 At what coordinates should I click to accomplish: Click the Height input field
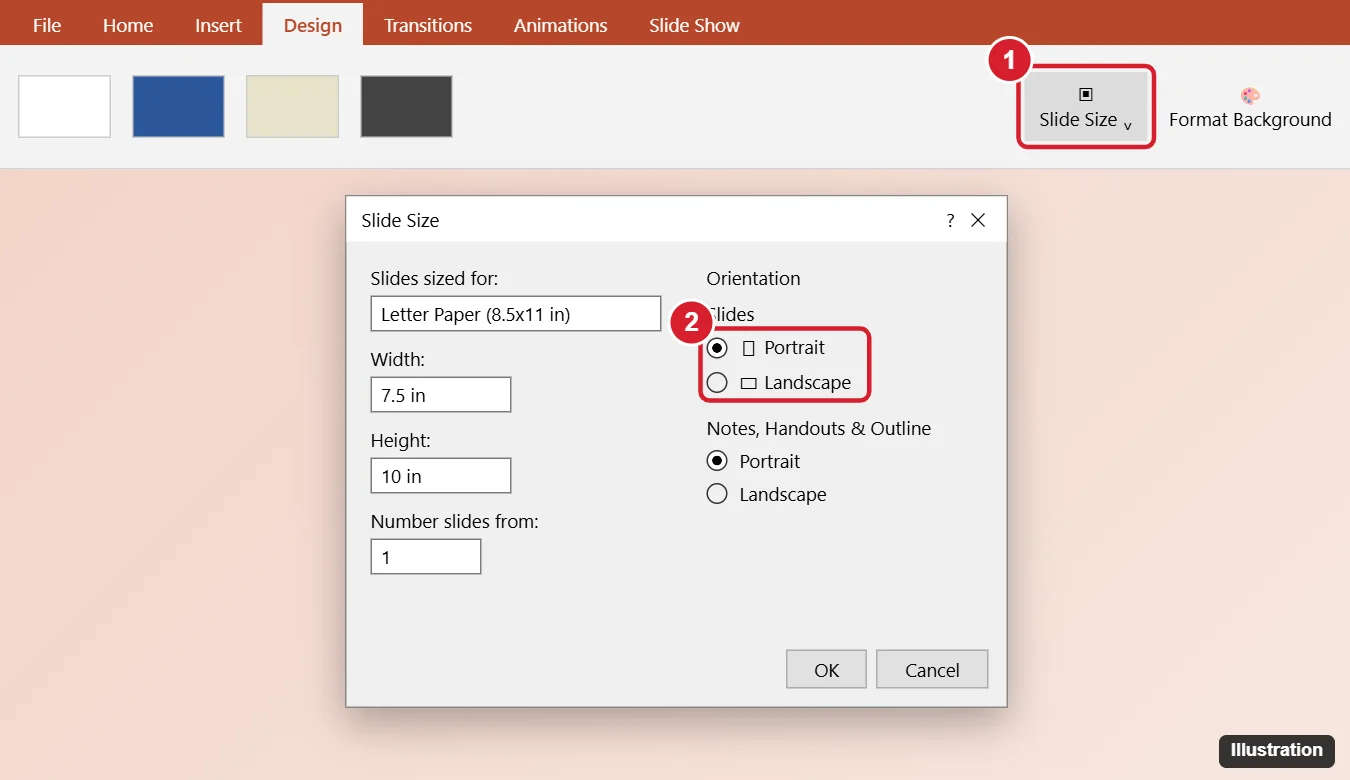441,476
